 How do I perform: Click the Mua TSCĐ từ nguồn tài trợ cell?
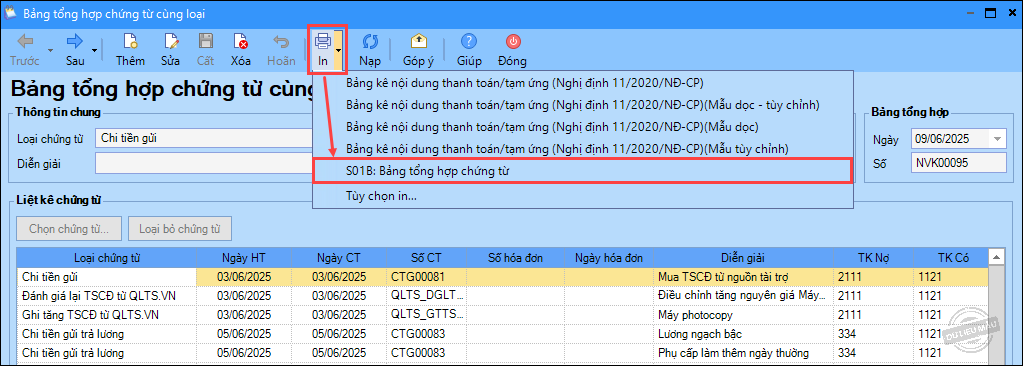point(744,277)
